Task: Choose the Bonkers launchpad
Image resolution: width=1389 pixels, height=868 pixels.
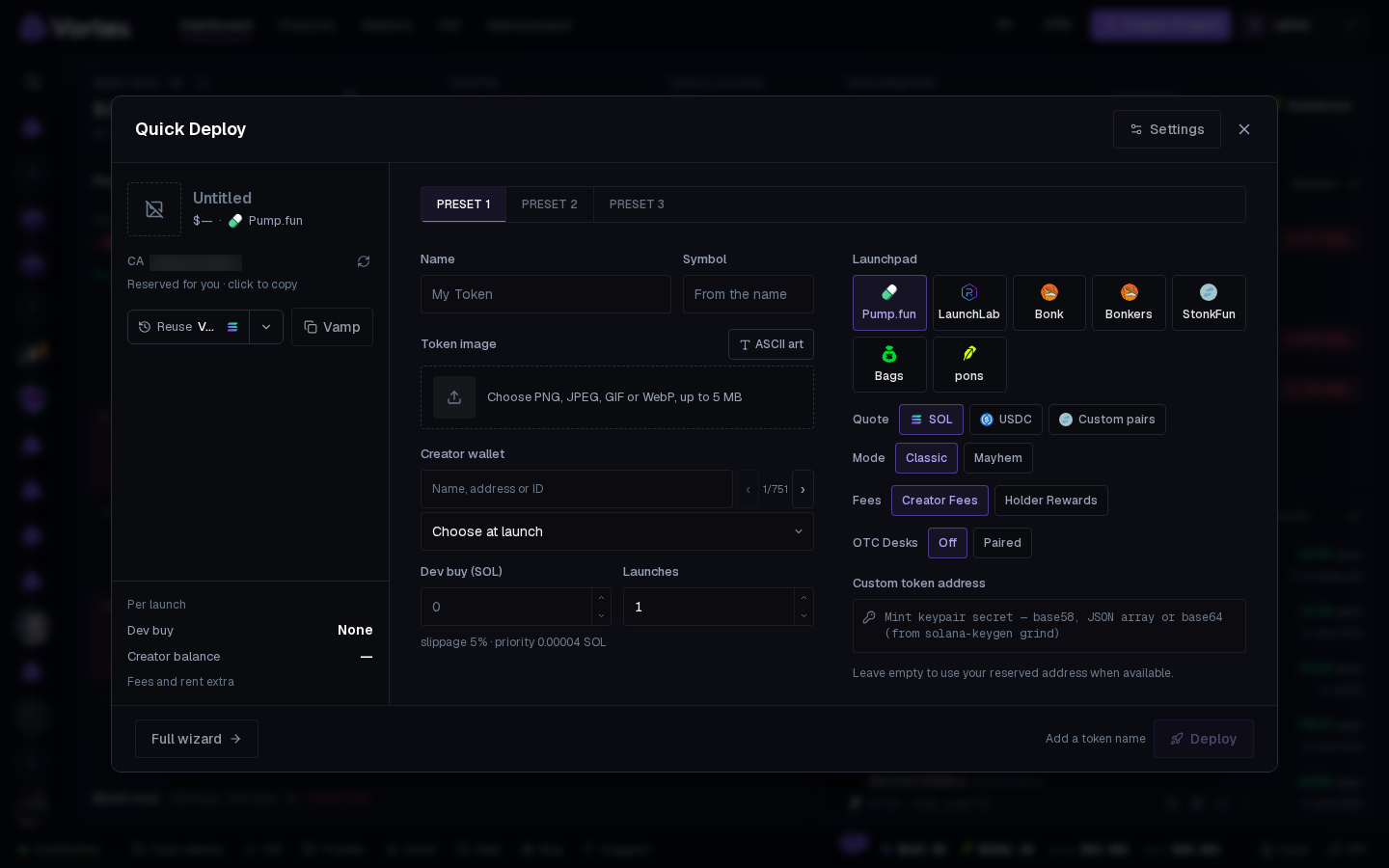Action: click(1129, 303)
